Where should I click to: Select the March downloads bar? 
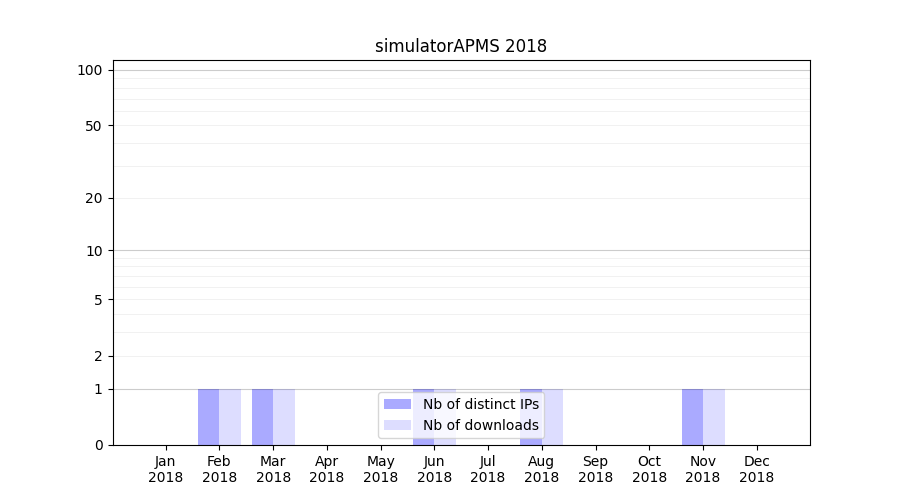tap(284, 417)
